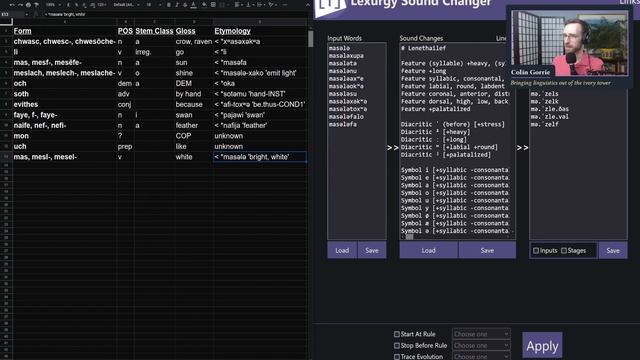Save the output words

click(613, 250)
